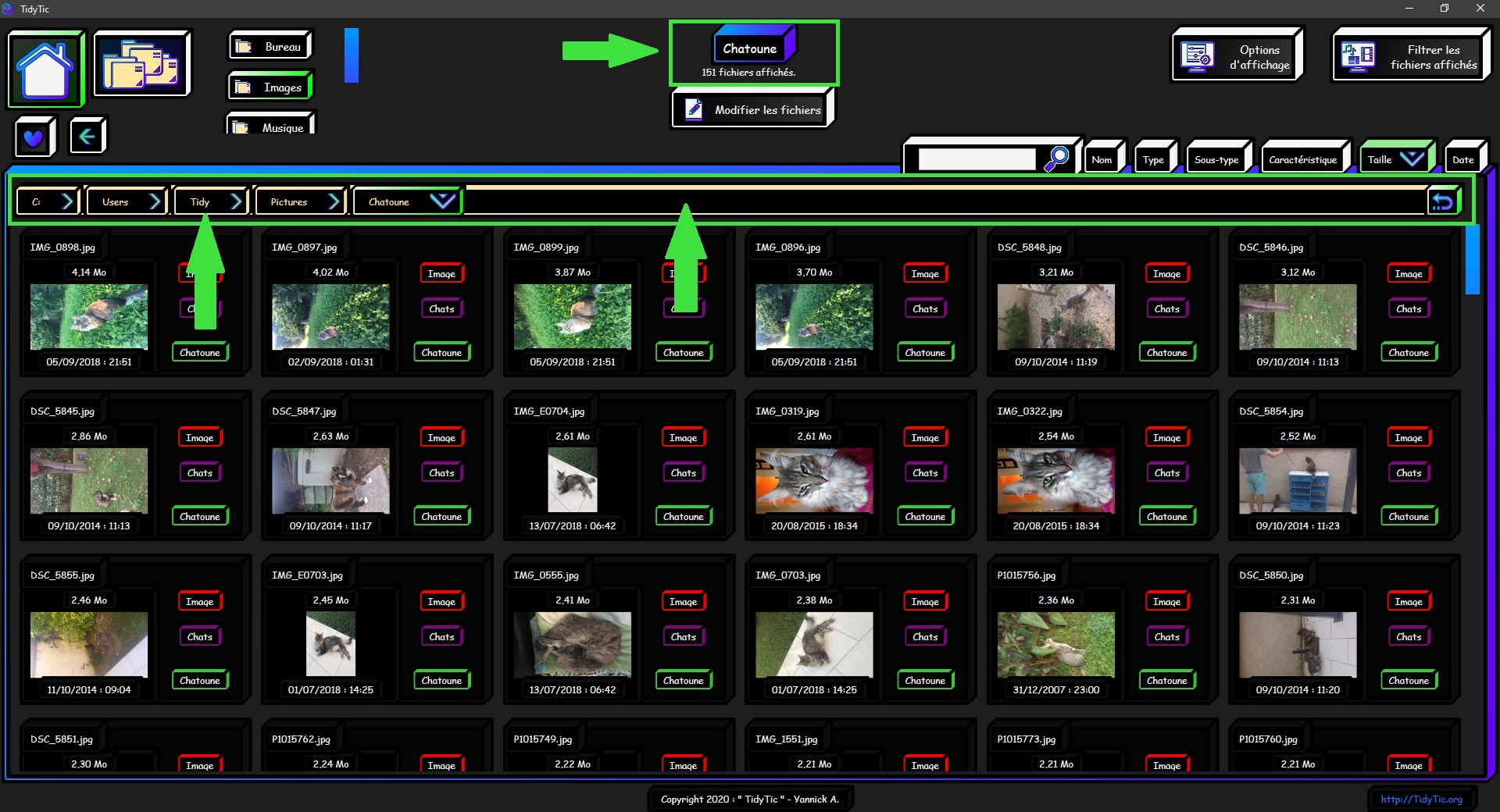
Task: Select the DSC_5846.jpg thumbnail
Action: coord(1298,316)
